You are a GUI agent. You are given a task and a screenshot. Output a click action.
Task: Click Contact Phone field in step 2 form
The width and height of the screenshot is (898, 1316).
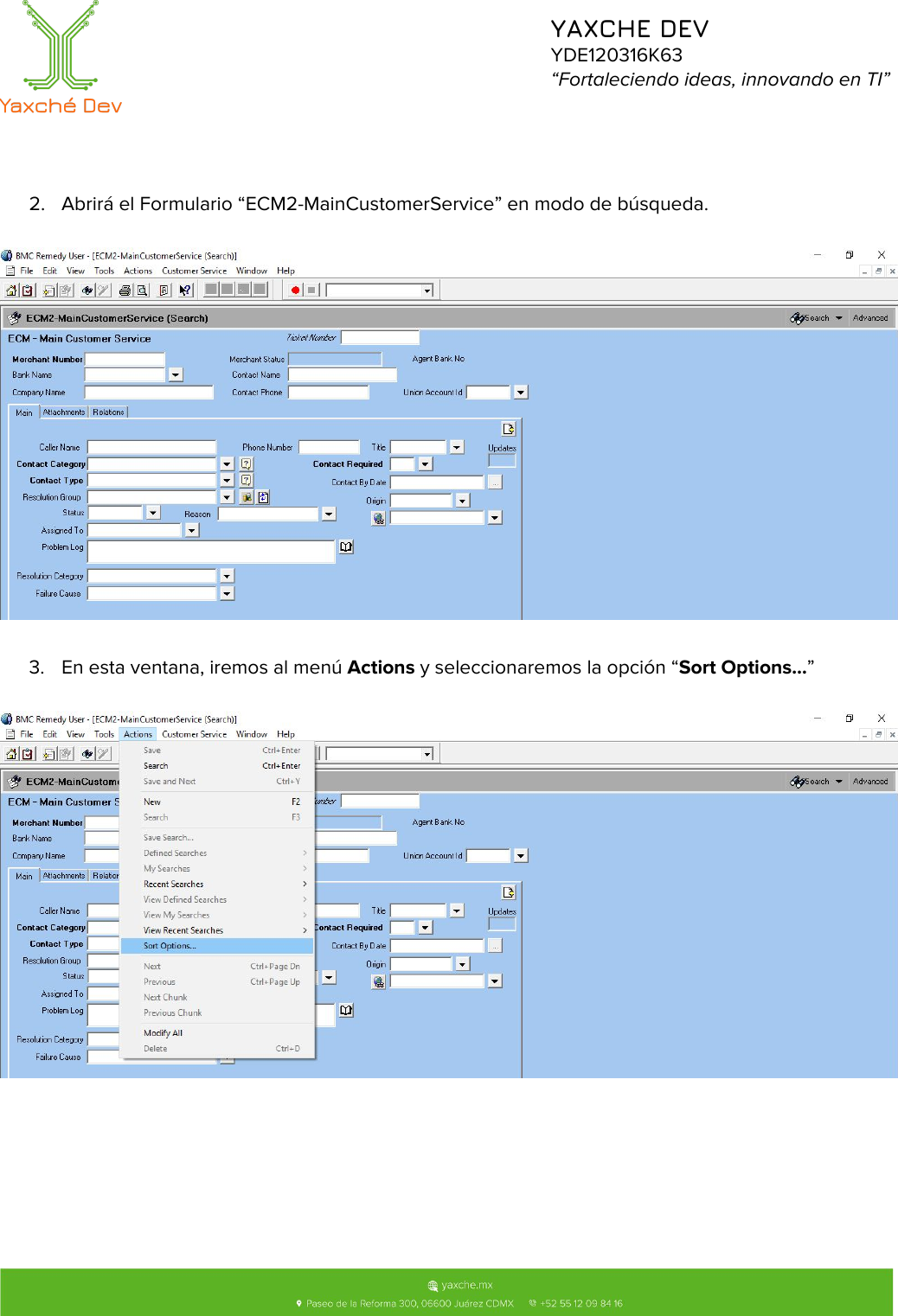[x=329, y=392]
